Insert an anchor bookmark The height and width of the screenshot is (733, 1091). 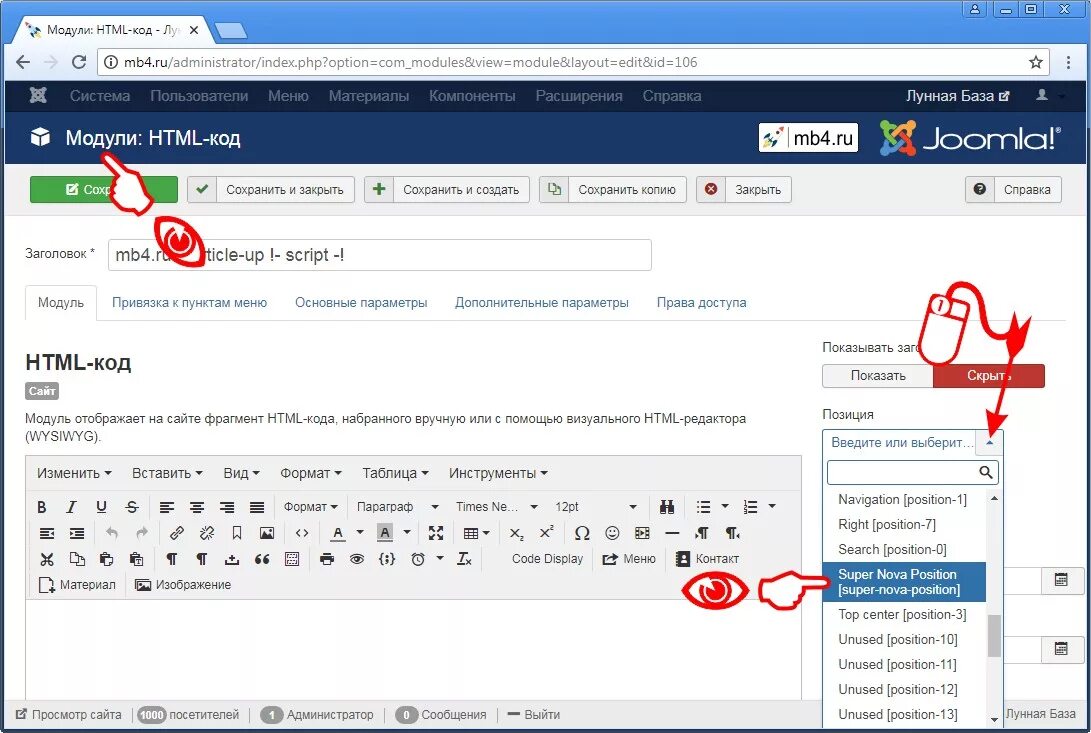tap(237, 533)
